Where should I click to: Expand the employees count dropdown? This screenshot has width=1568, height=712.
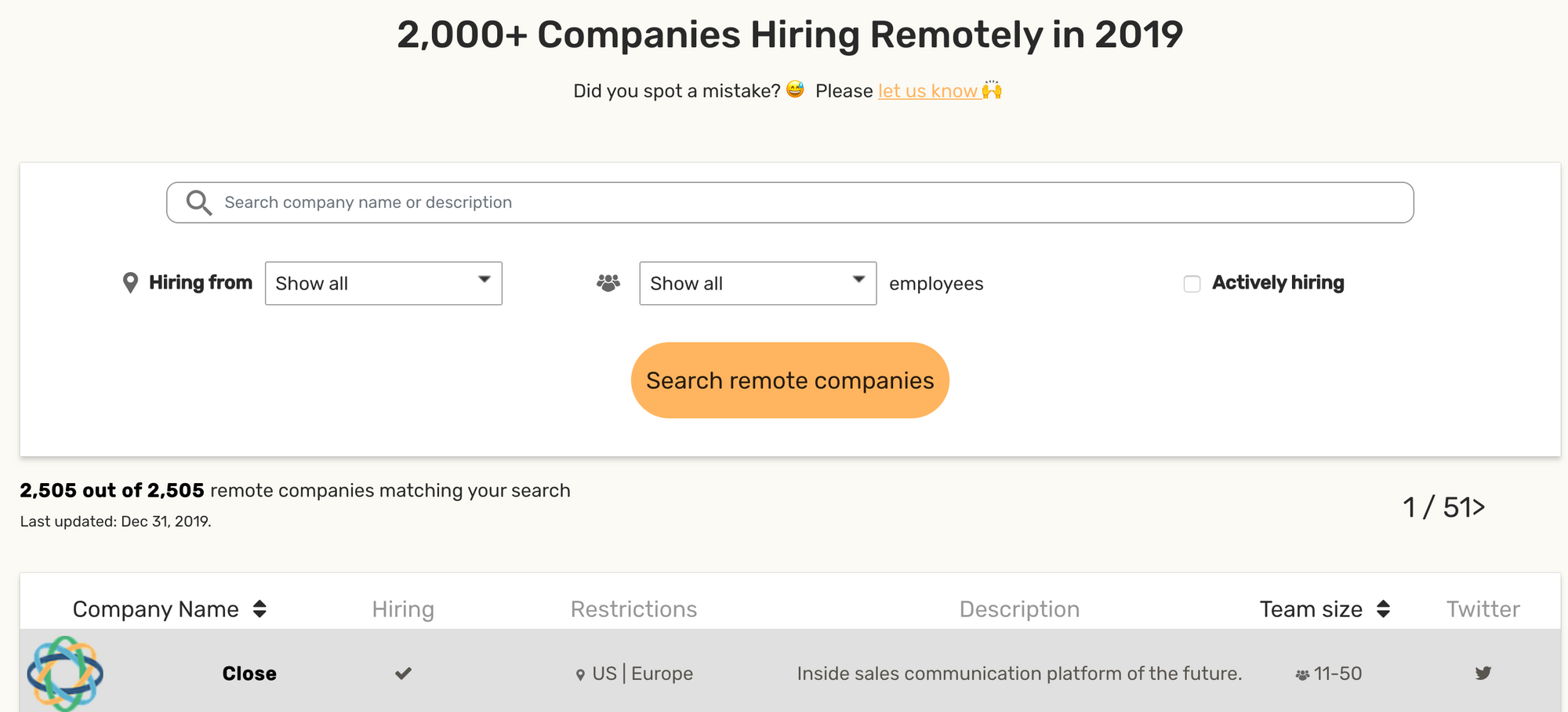(x=757, y=283)
